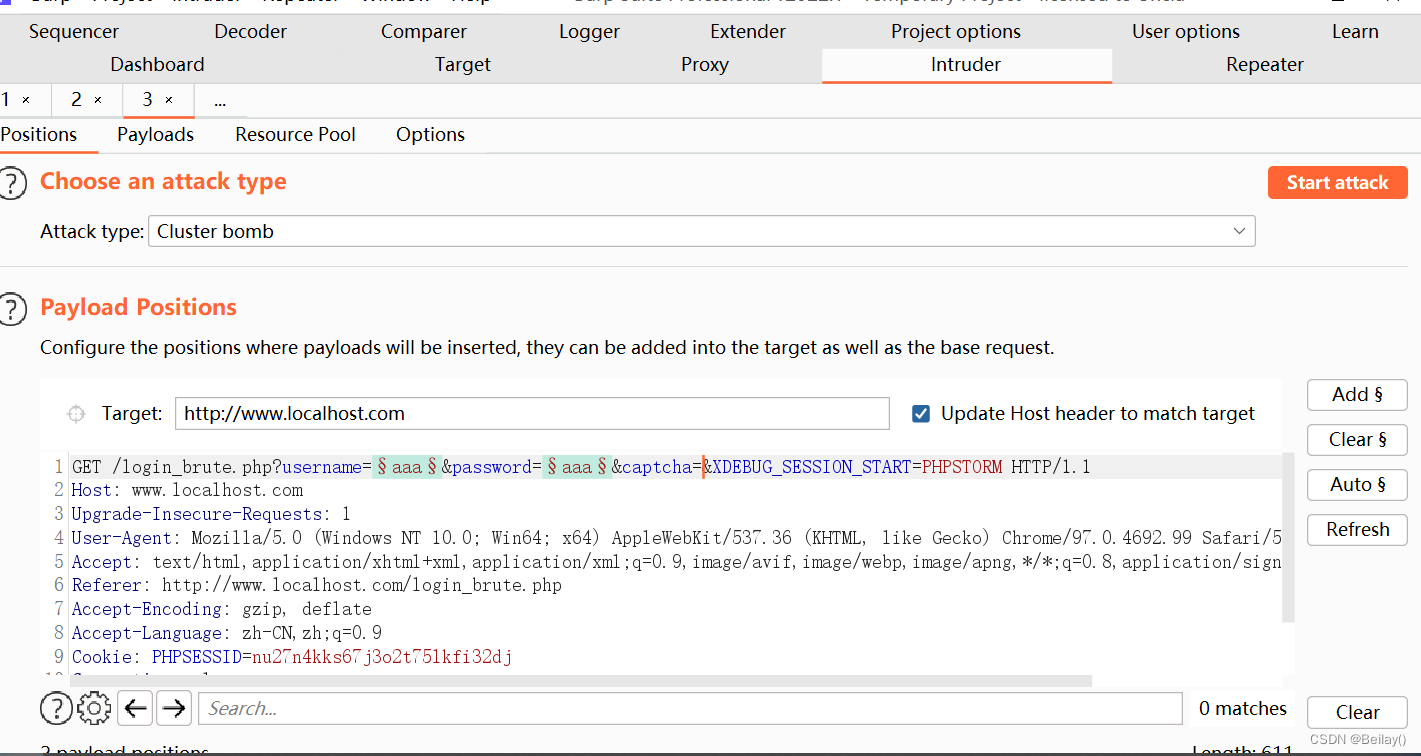Viewport: 1421px width, 756px height.
Task: Open the Payloads sub-tab
Action: pos(155,134)
